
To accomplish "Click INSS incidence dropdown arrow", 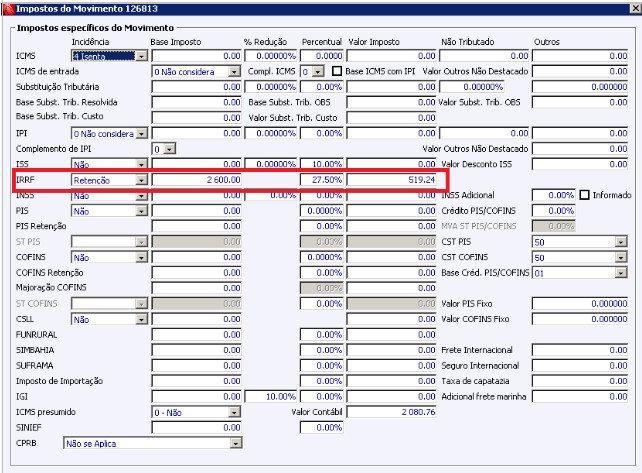I will [x=142, y=196].
